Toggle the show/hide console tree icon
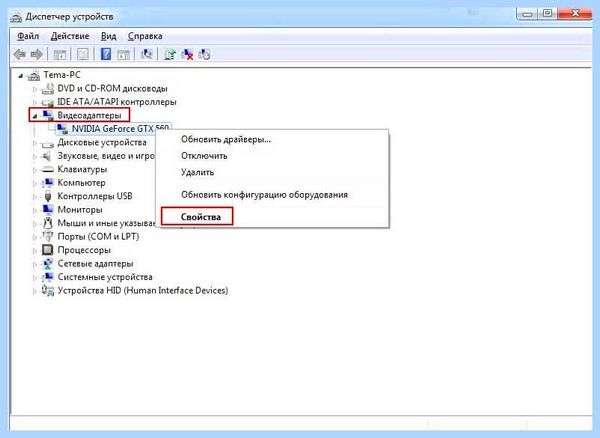600x438 pixels. pyautogui.click(x=60, y=54)
